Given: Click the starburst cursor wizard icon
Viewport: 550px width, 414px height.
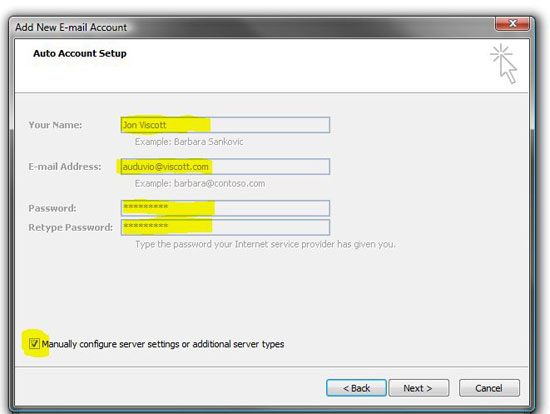Looking at the screenshot, I should tap(504, 64).
